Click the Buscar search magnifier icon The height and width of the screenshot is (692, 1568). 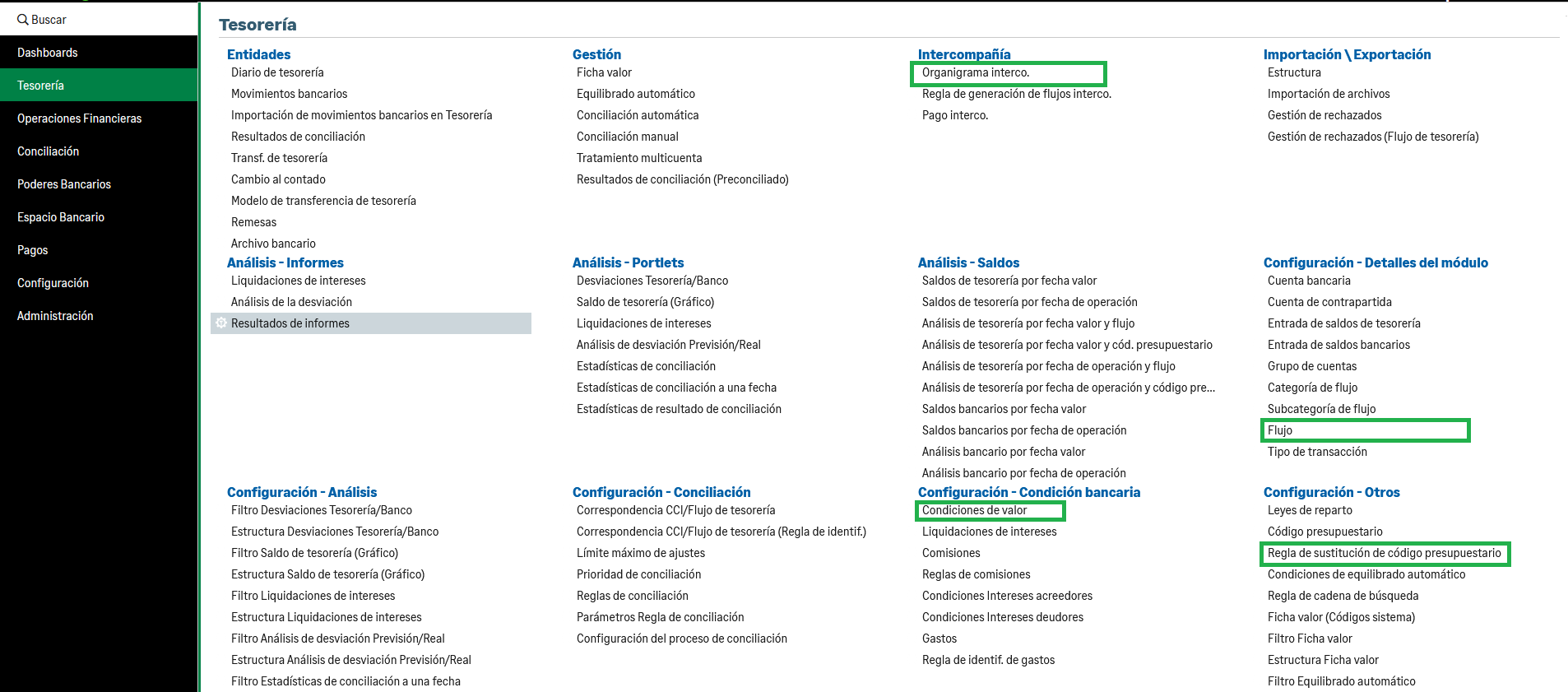coord(23,19)
